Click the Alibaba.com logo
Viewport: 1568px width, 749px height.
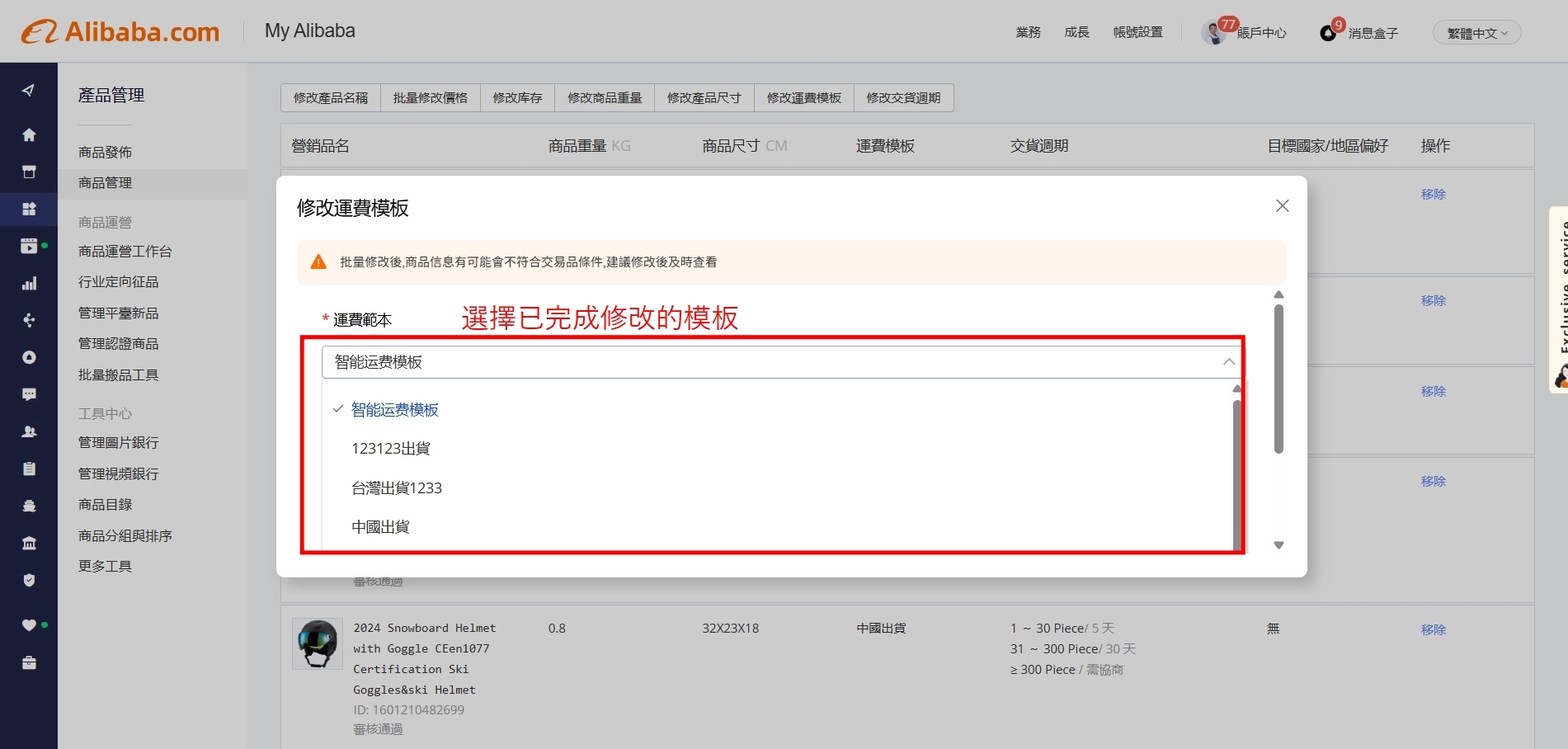pyautogui.click(x=120, y=31)
